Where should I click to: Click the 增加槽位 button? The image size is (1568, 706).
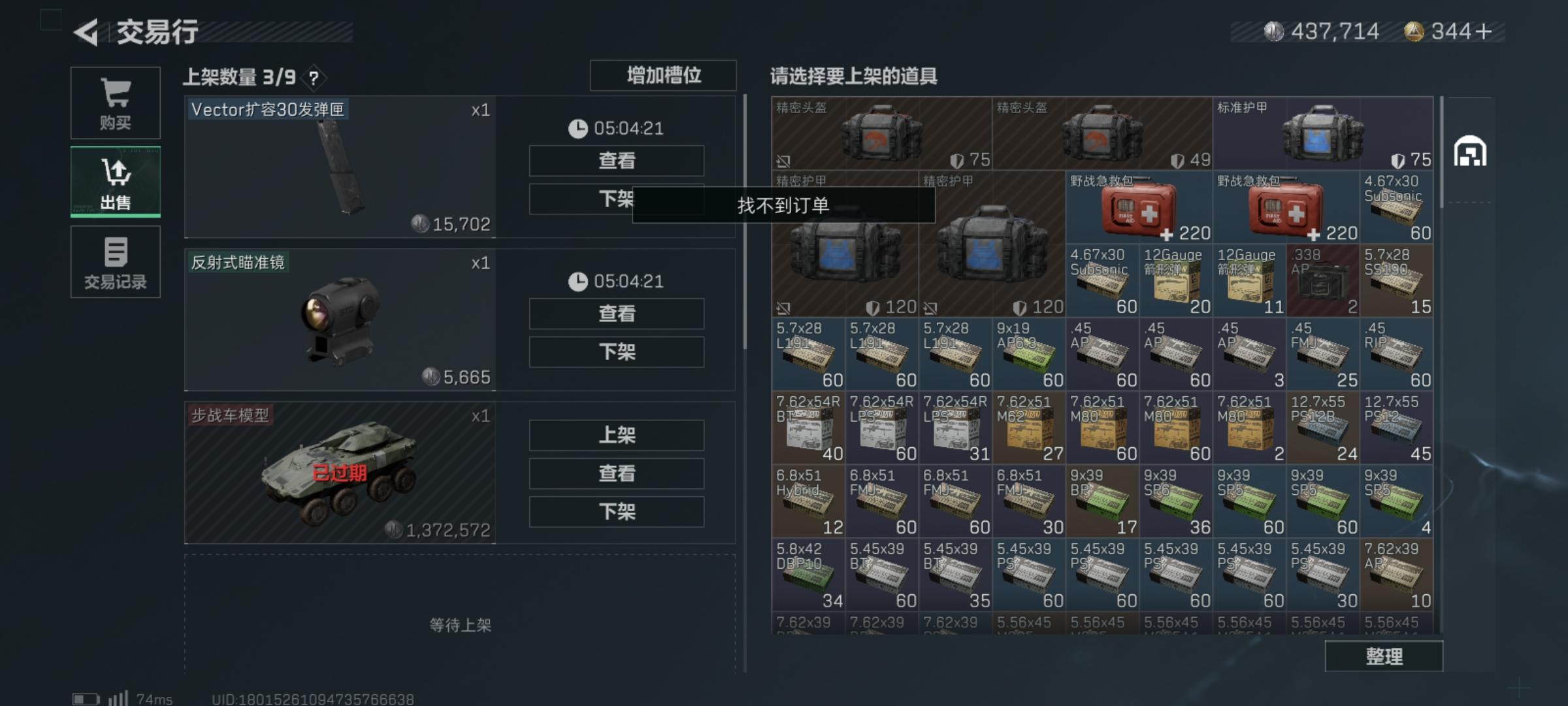(x=663, y=75)
